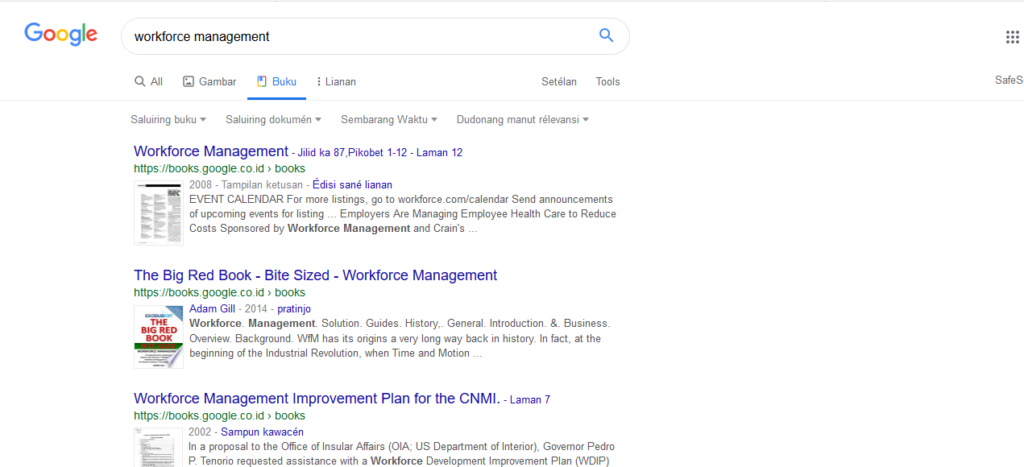Expand the Saluiring buku dropdown
The width and height of the screenshot is (1024, 467).
[x=168, y=120]
